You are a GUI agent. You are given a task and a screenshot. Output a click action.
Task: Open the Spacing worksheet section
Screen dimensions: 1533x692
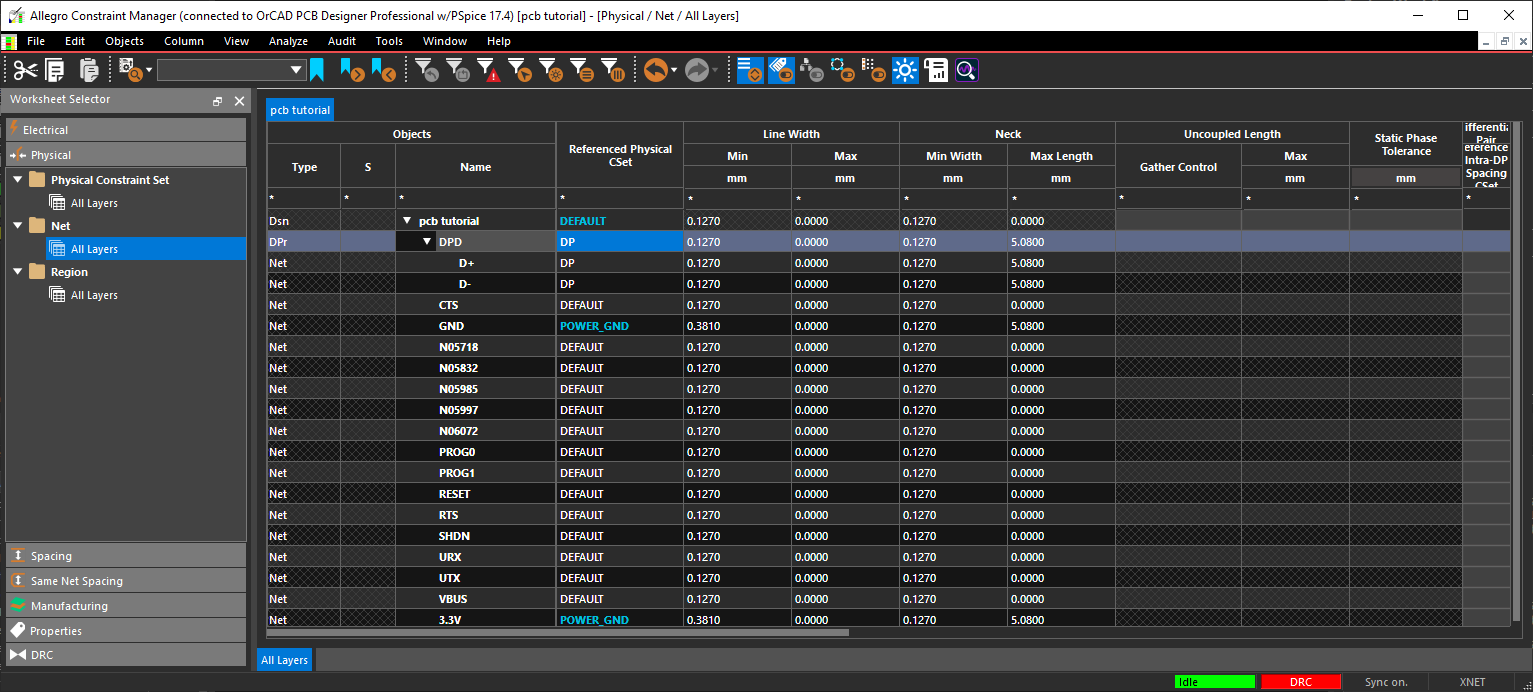click(x=51, y=556)
